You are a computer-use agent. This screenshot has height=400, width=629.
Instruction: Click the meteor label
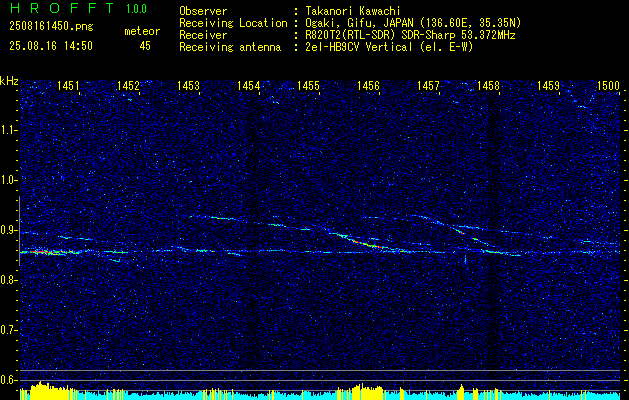[142, 31]
